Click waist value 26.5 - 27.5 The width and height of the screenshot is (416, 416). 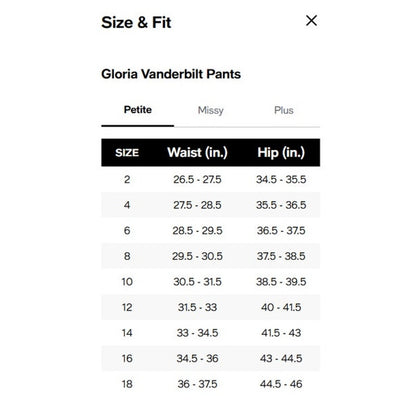point(197,179)
